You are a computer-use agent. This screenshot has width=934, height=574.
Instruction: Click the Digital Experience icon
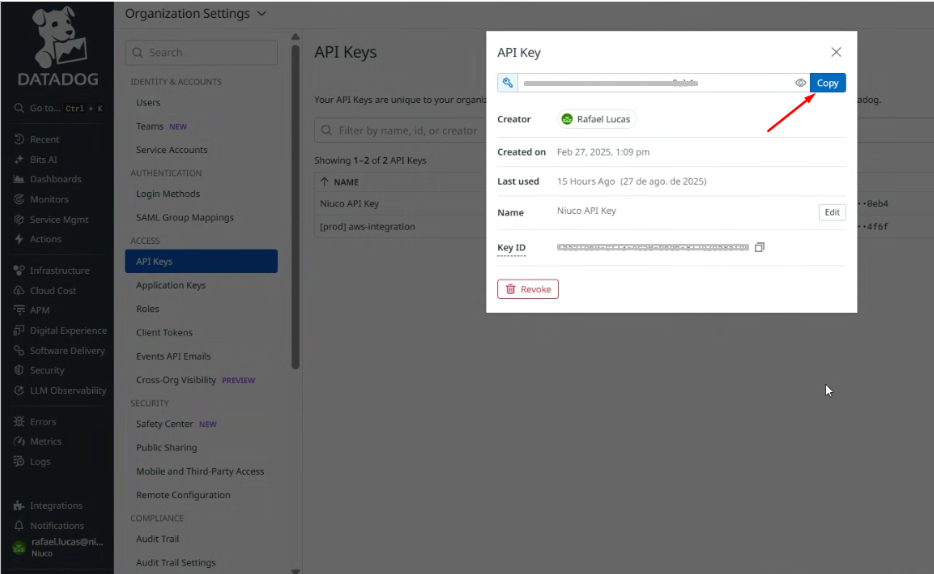coord(19,330)
